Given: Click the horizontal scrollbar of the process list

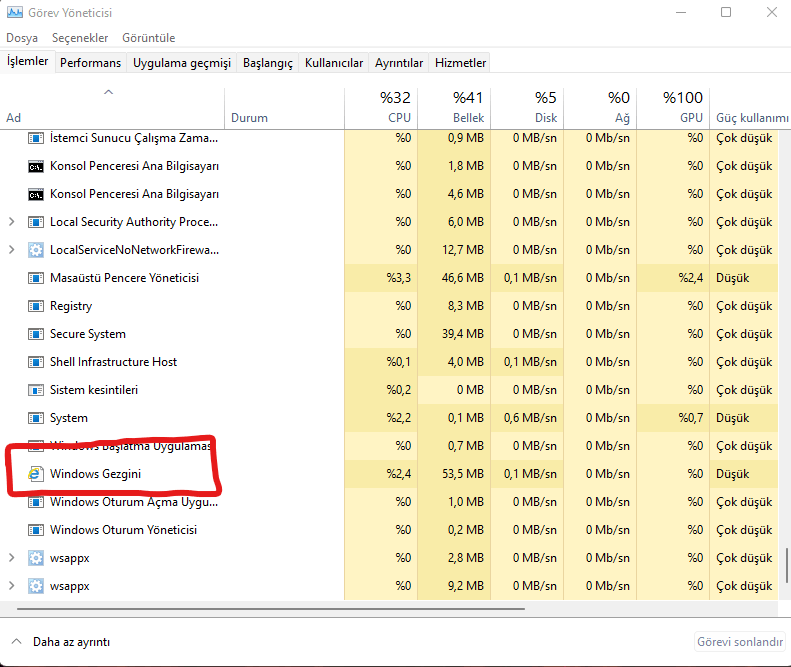Looking at the screenshot, I should (x=271, y=608).
